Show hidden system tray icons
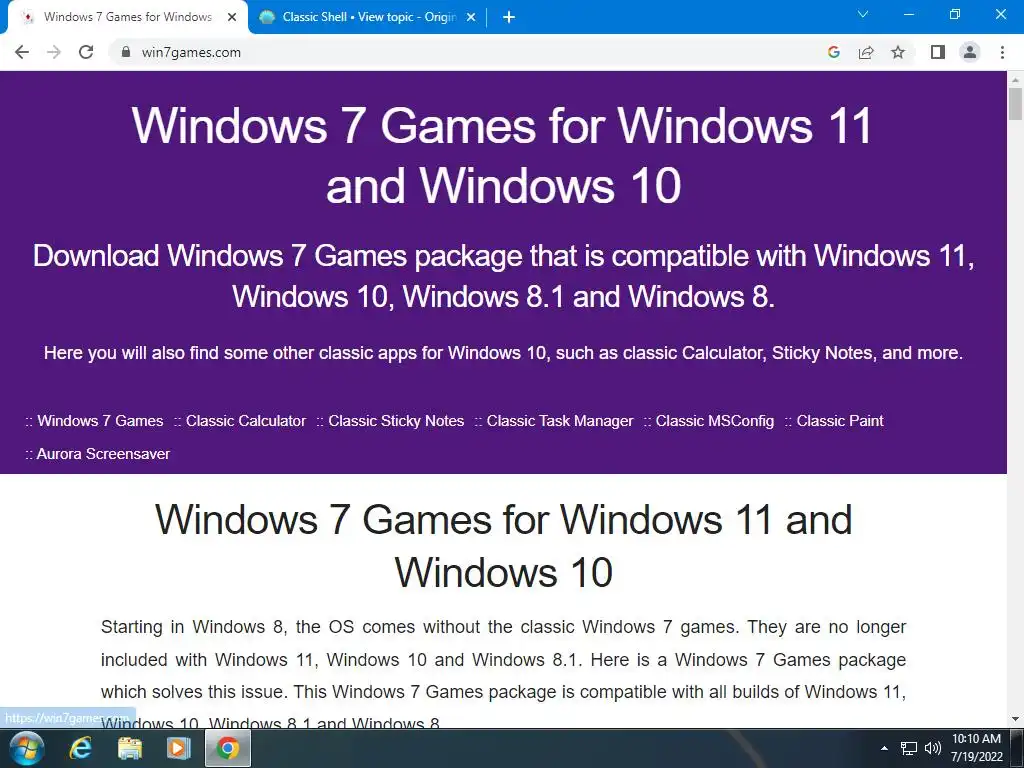1024x768 pixels. (884, 748)
